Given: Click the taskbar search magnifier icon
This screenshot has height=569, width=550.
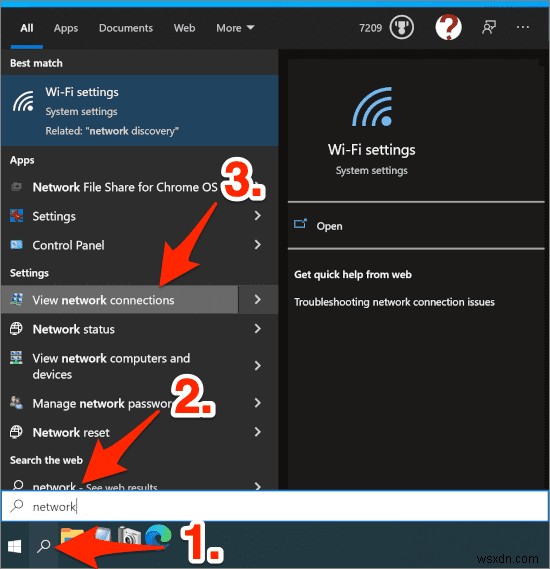Looking at the screenshot, I should [x=44, y=545].
